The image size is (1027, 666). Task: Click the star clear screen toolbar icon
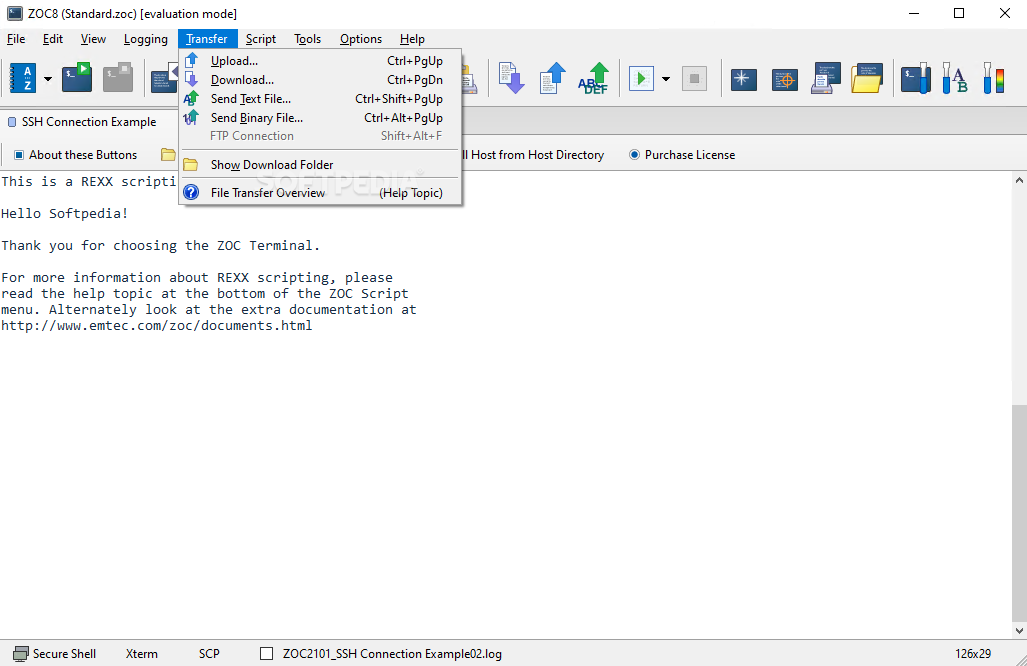point(743,79)
